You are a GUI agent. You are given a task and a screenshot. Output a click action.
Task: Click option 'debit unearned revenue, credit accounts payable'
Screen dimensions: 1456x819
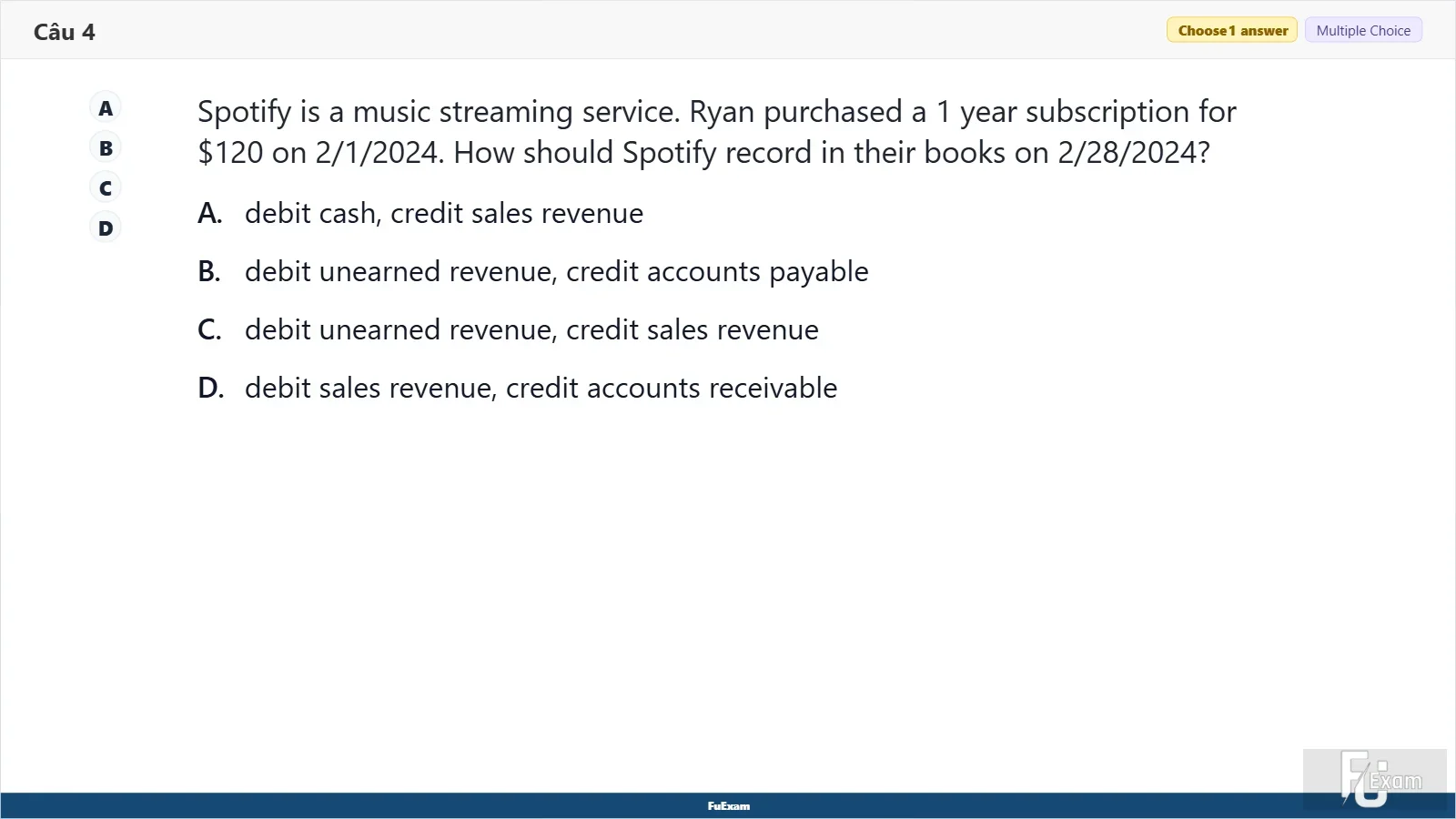(557, 271)
